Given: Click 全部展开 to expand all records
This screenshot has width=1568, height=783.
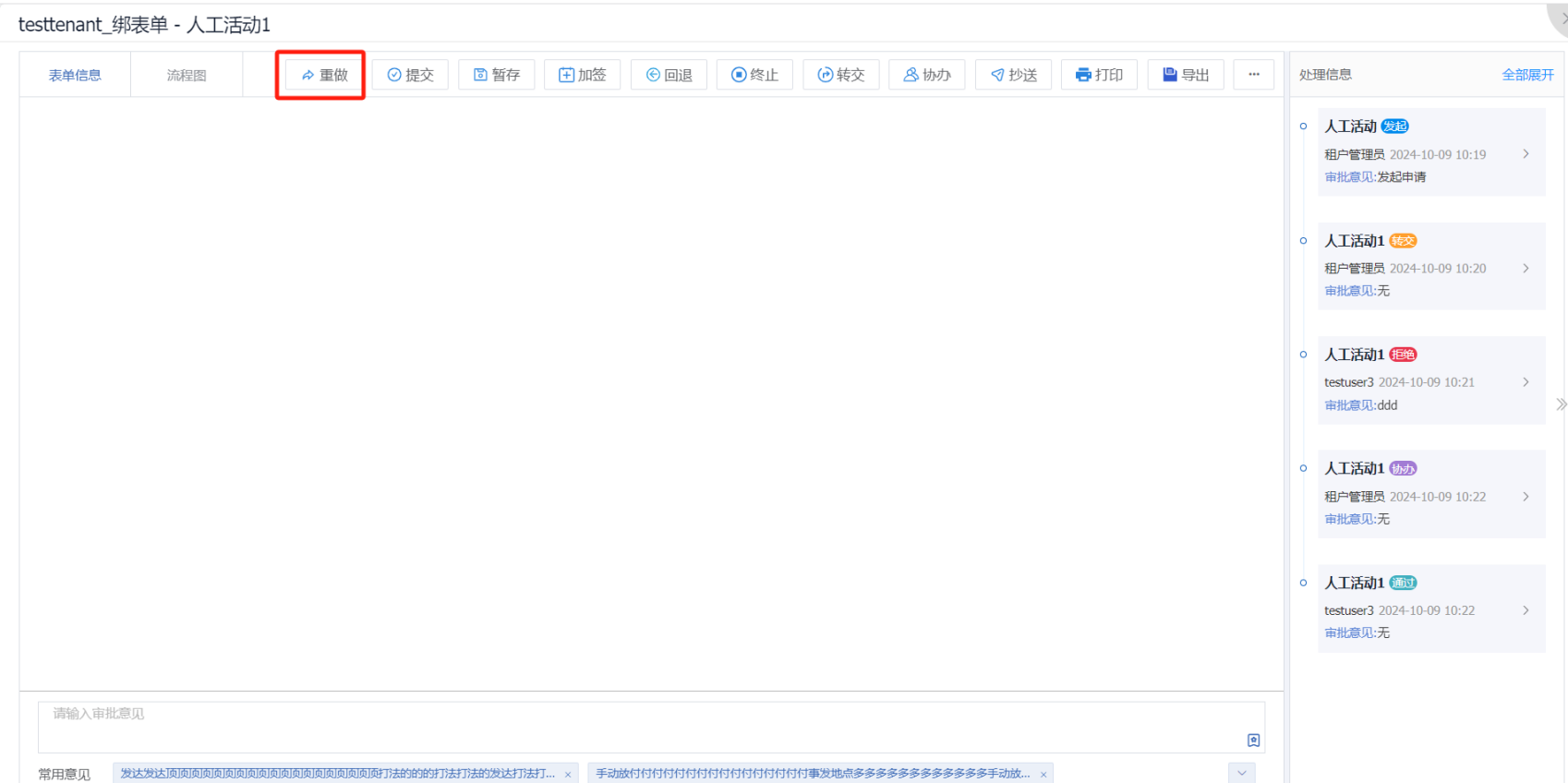Looking at the screenshot, I should click(x=1527, y=75).
